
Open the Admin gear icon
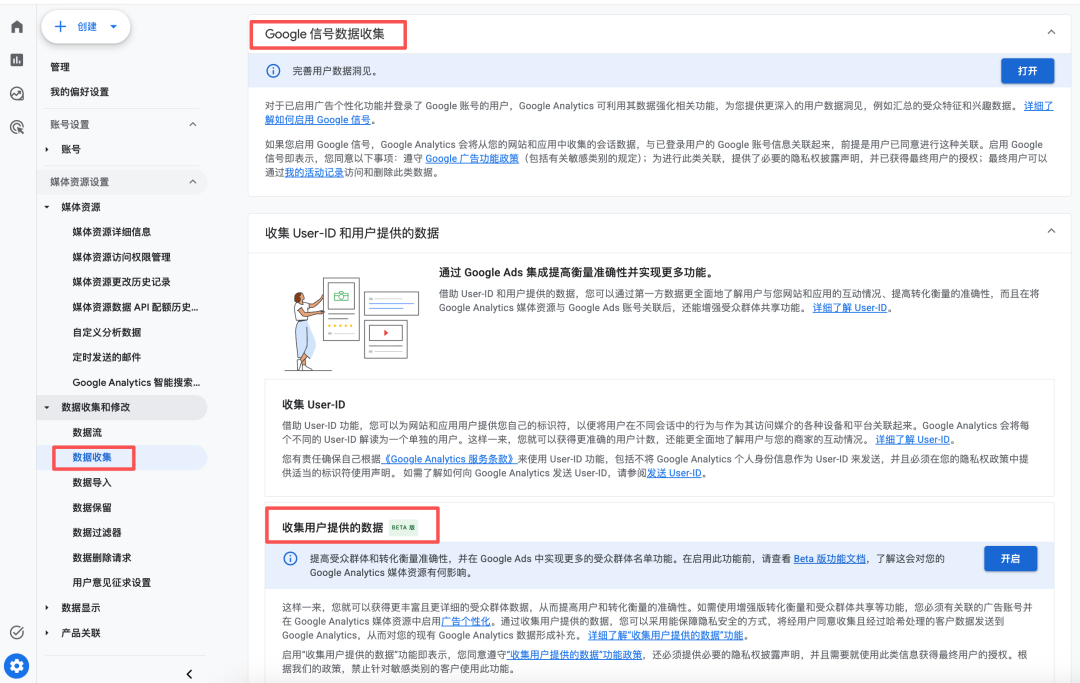pyautogui.click(x=17, y=666)
